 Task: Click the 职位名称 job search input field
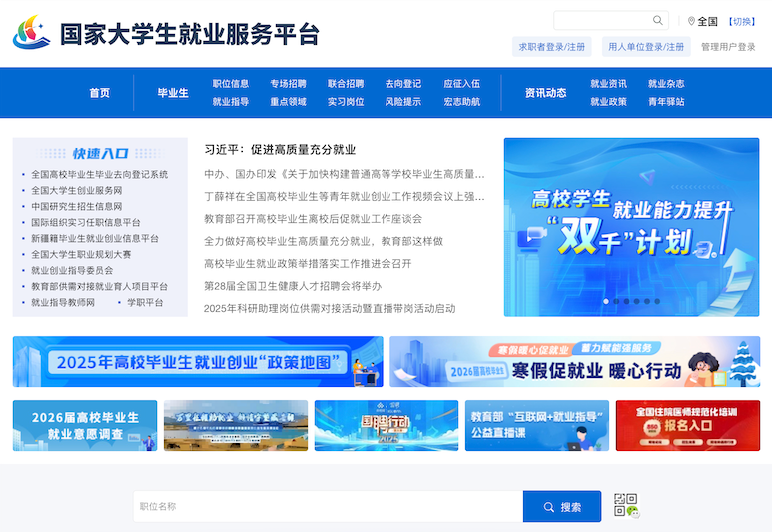pyautogui.click(x=328, y=507)
